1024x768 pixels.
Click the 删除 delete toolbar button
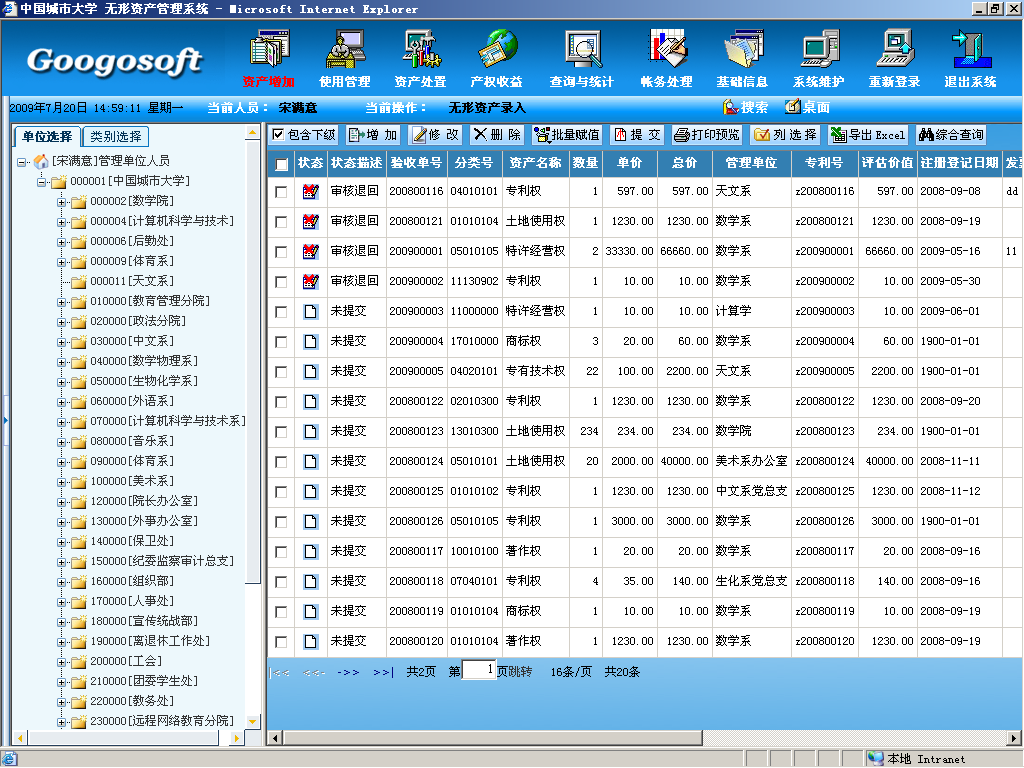[x=498, y=135]
